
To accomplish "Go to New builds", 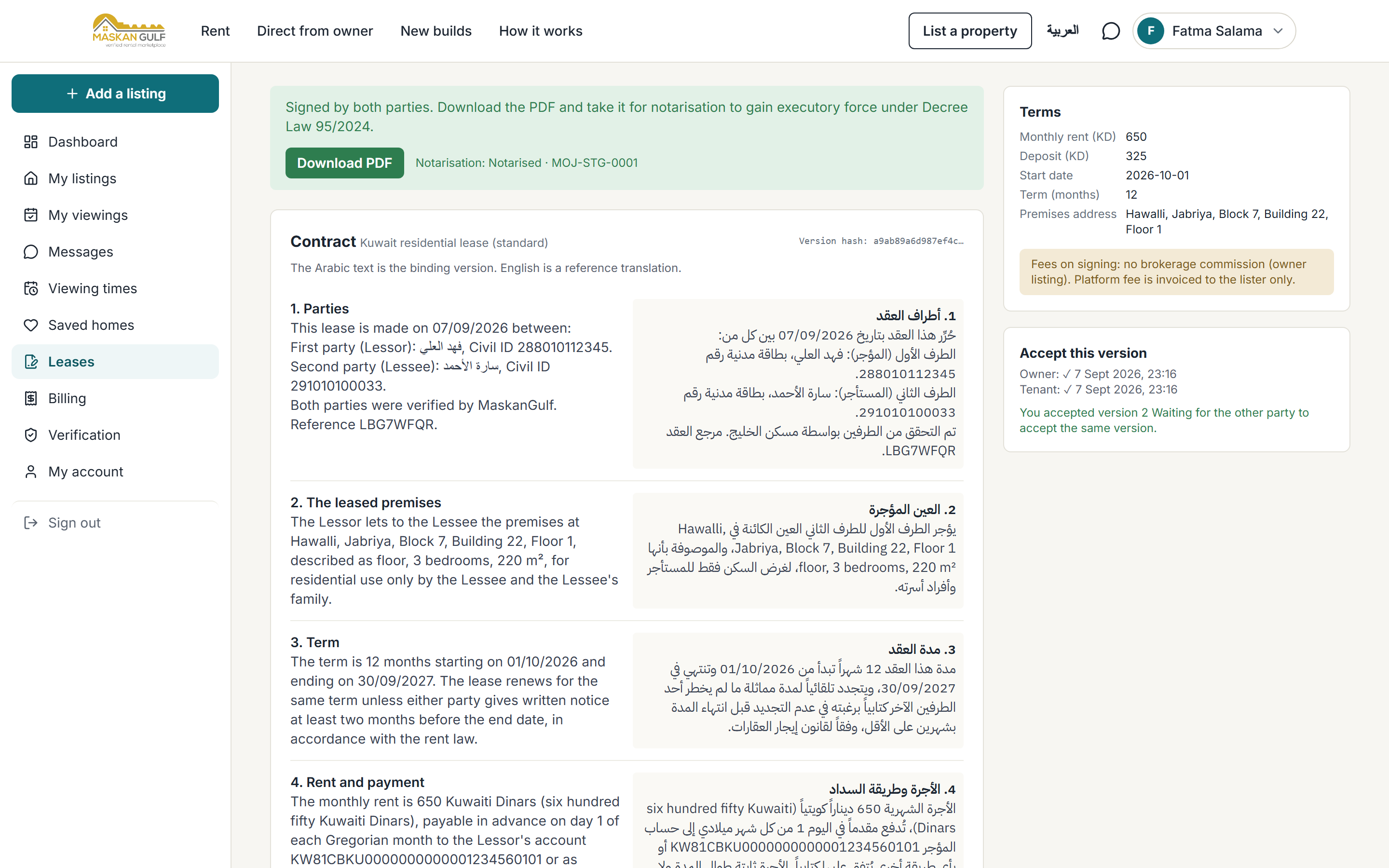I will pyautogui.click(x=436, y=31).
